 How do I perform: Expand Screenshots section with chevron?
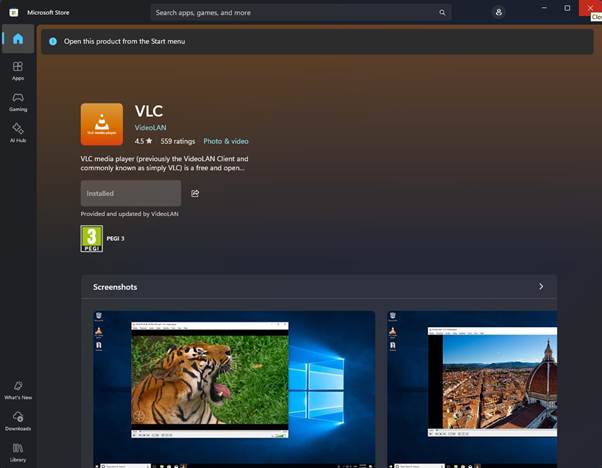pos(541,286)
